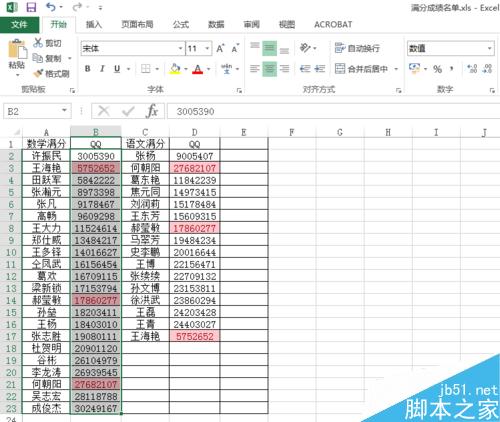Select column D header
This screenshot has height=422, width=500.
click(x=195, y=132)
